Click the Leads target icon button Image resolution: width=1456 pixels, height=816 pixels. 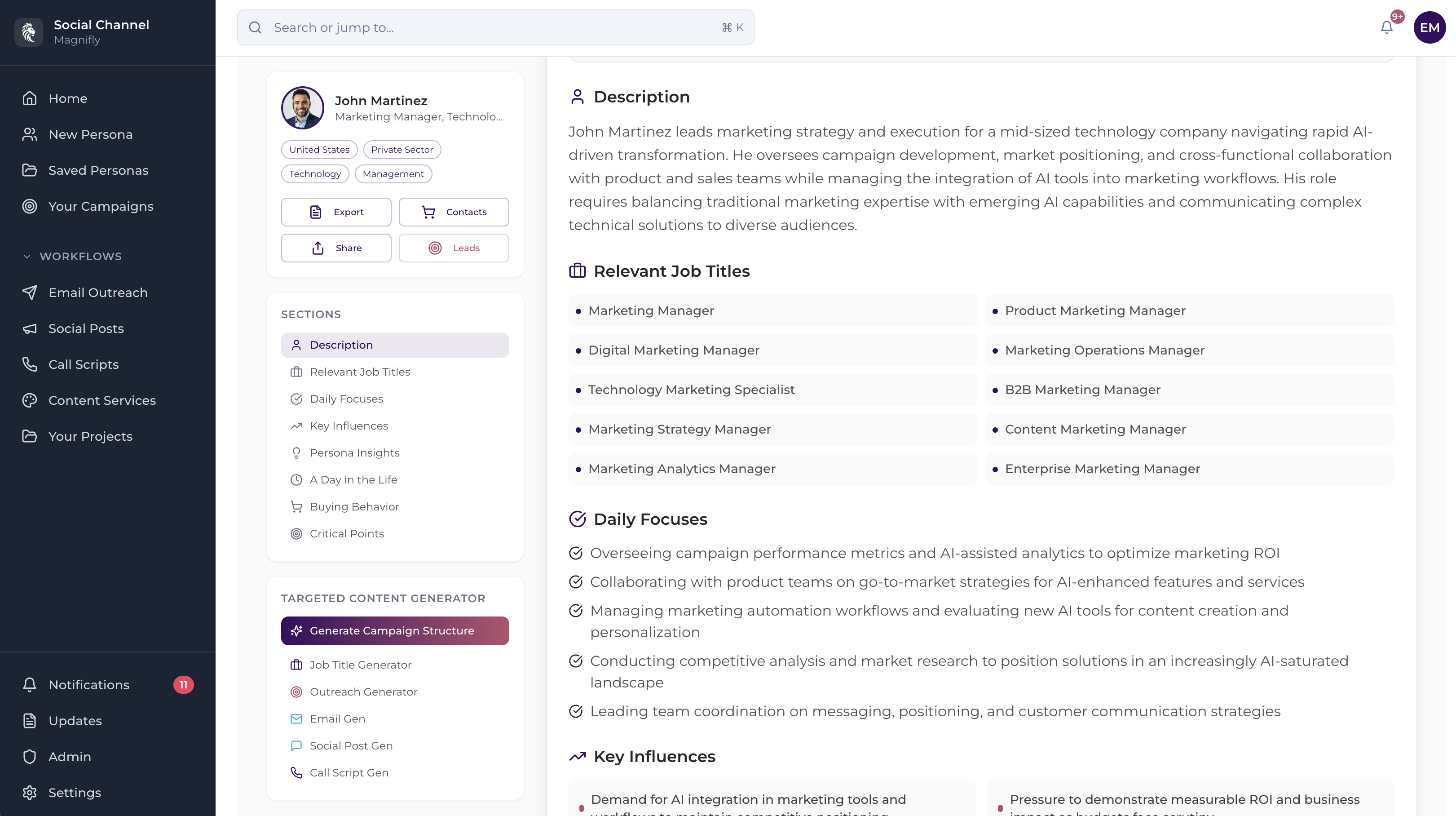click(453, 248)
